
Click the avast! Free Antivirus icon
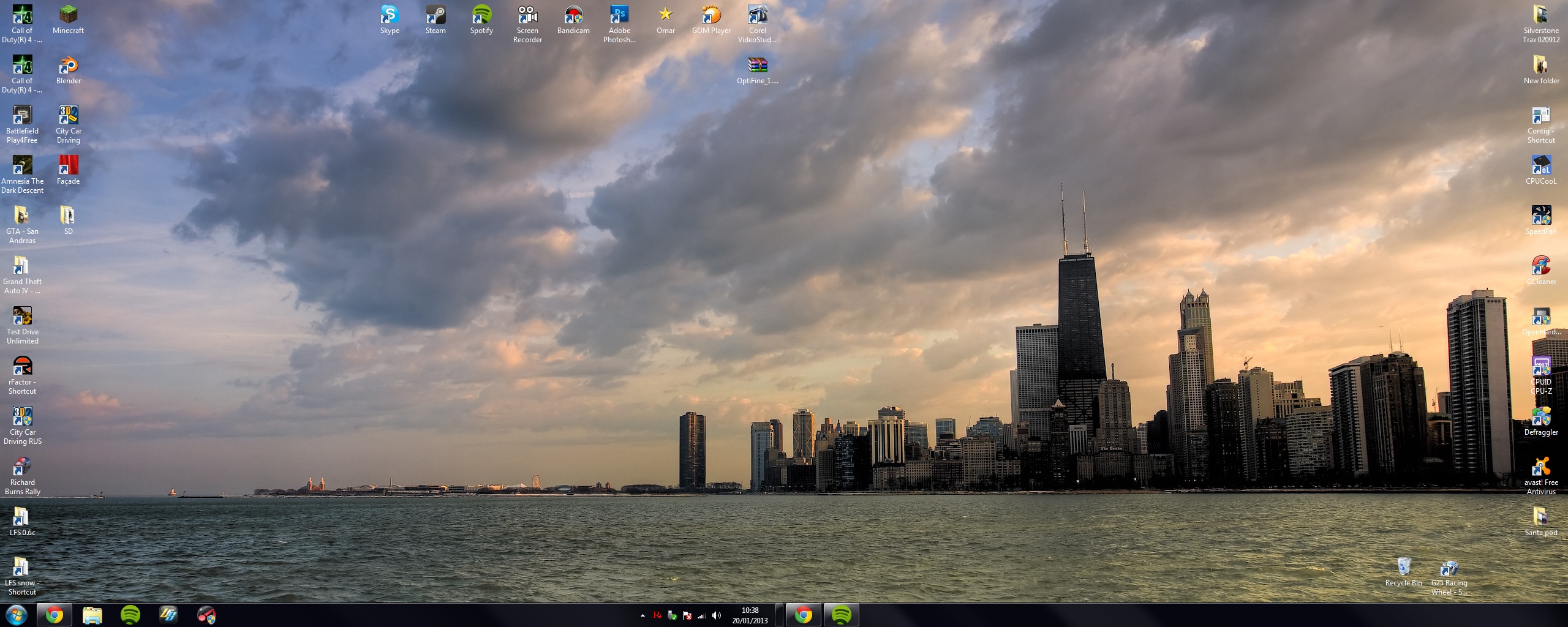[x=1541, y=476]
